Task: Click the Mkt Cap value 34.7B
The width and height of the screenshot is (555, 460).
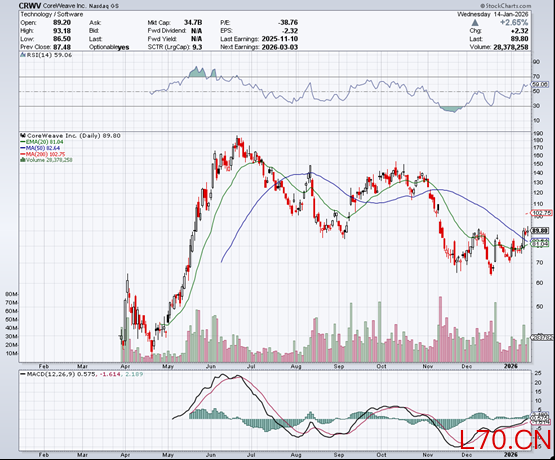Action: coord(193,23)
